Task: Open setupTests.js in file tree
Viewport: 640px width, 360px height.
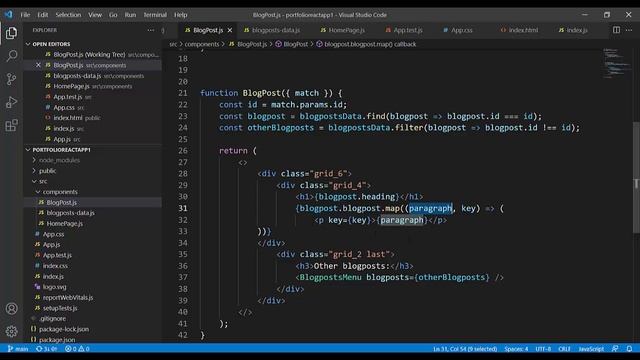Action: 92,308
